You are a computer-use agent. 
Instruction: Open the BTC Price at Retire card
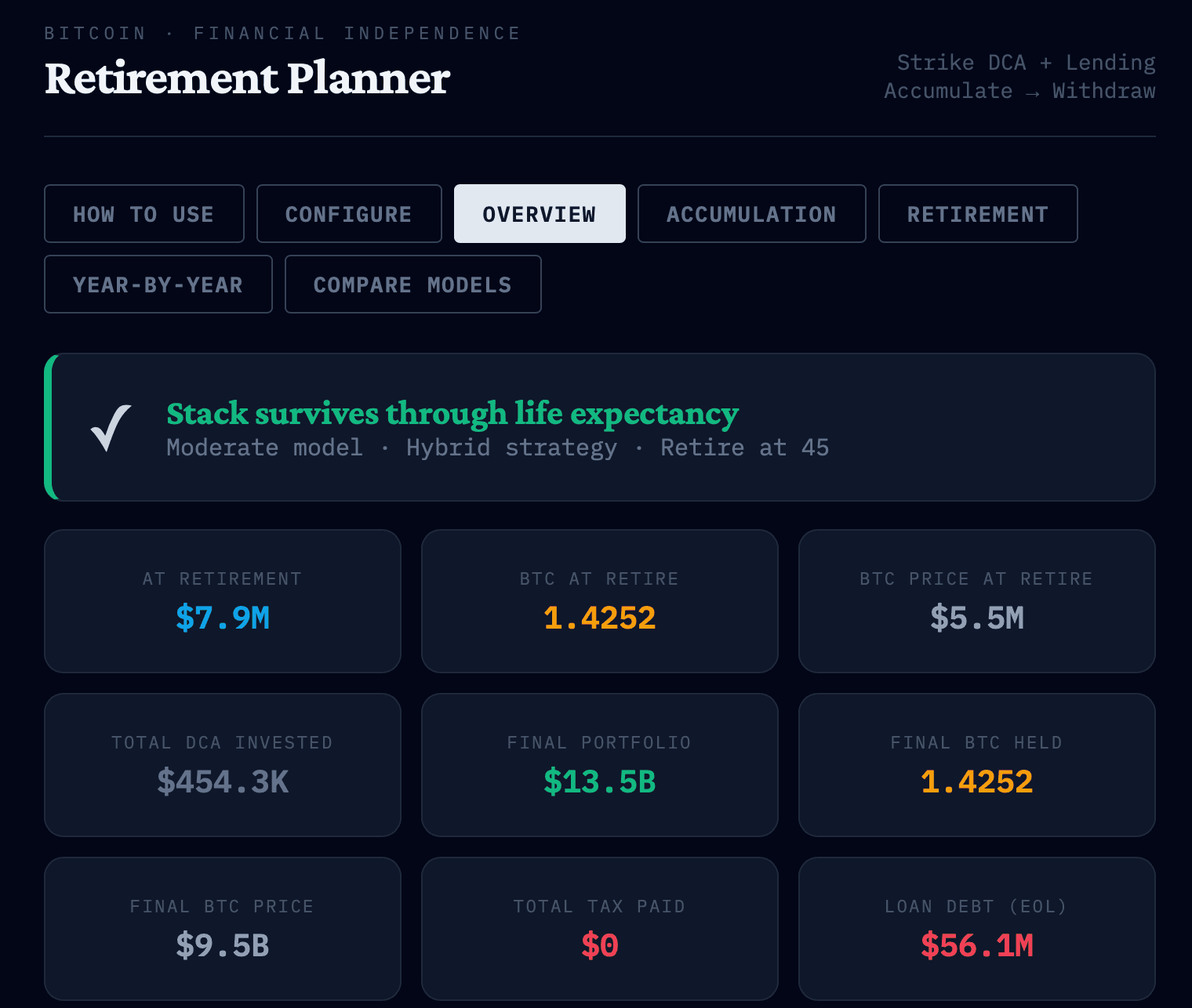pos(976,601)
